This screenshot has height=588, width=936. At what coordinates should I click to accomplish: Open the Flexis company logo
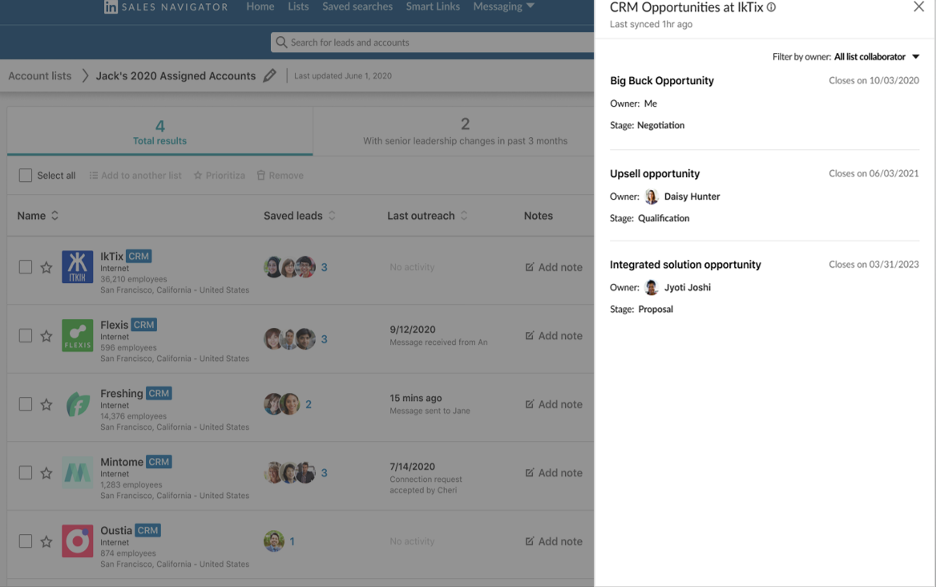78,335
